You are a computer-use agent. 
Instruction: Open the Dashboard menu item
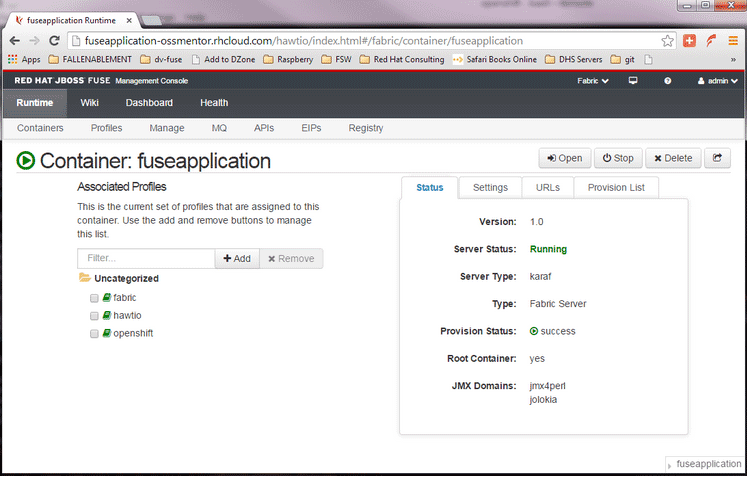[149, 102]
